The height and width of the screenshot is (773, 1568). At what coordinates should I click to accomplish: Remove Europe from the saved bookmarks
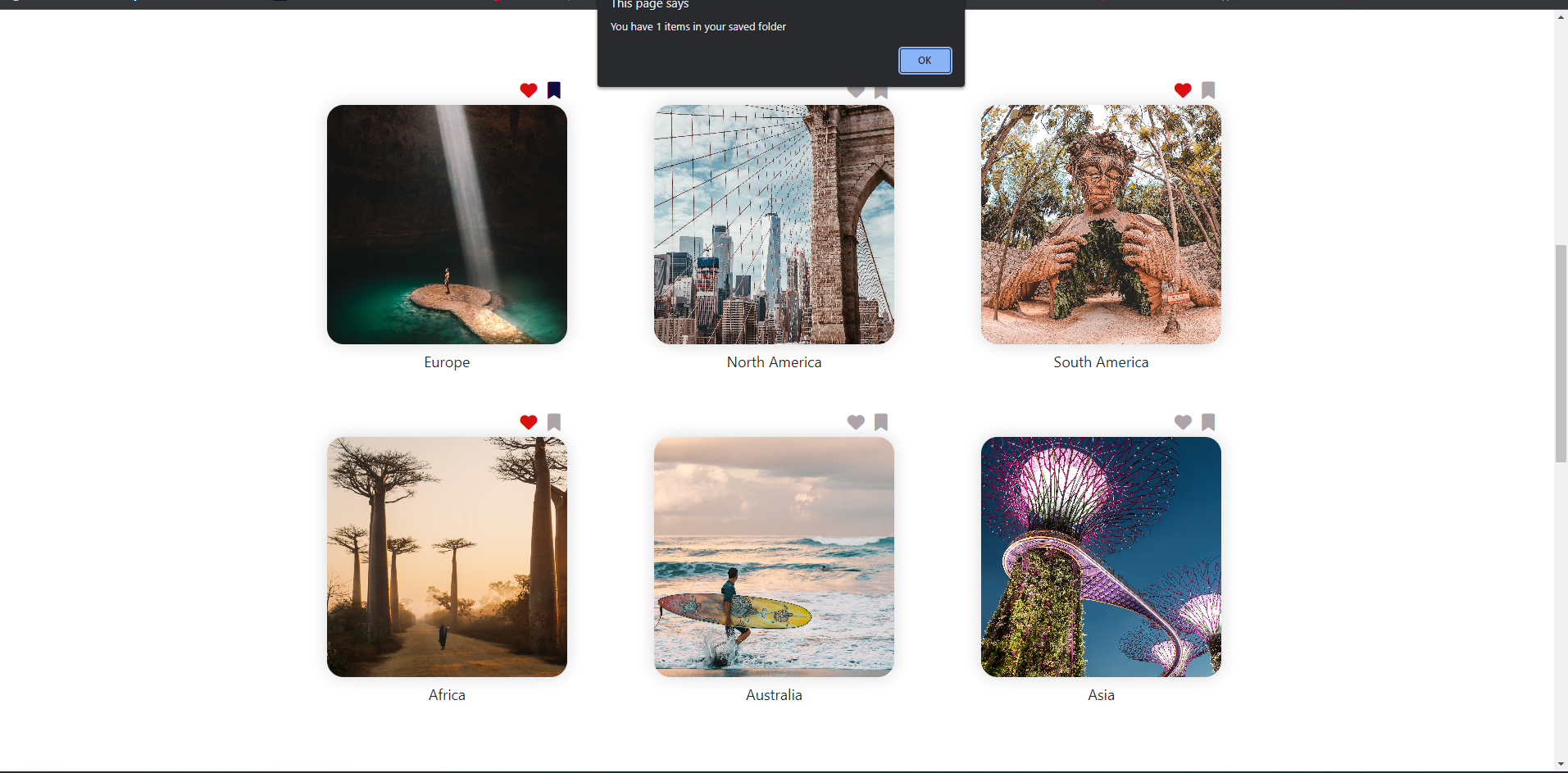[x=553, y=90]
